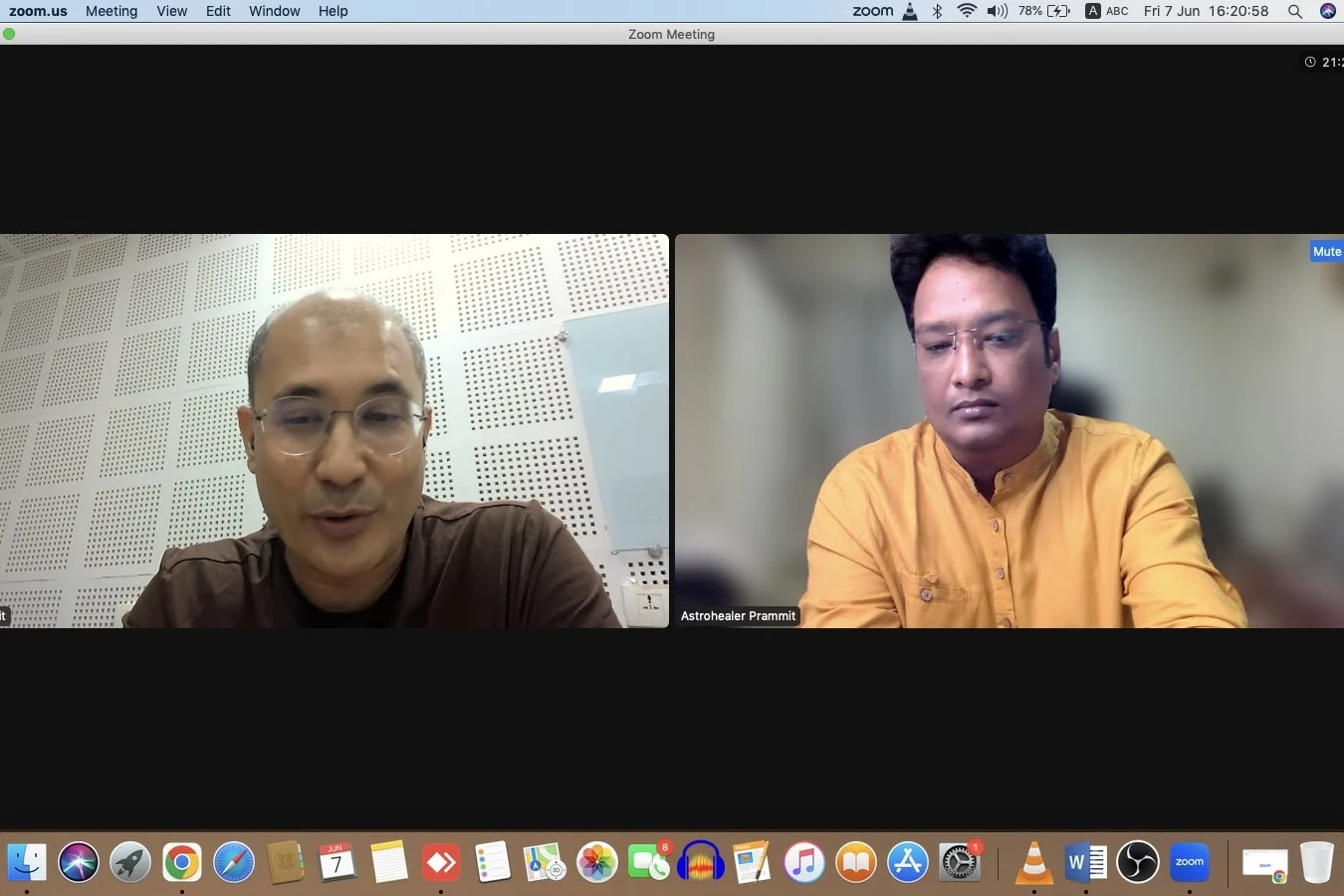The image size is (1344, 896).
Task: Open the volume control in menu bar
Action: 997,11
